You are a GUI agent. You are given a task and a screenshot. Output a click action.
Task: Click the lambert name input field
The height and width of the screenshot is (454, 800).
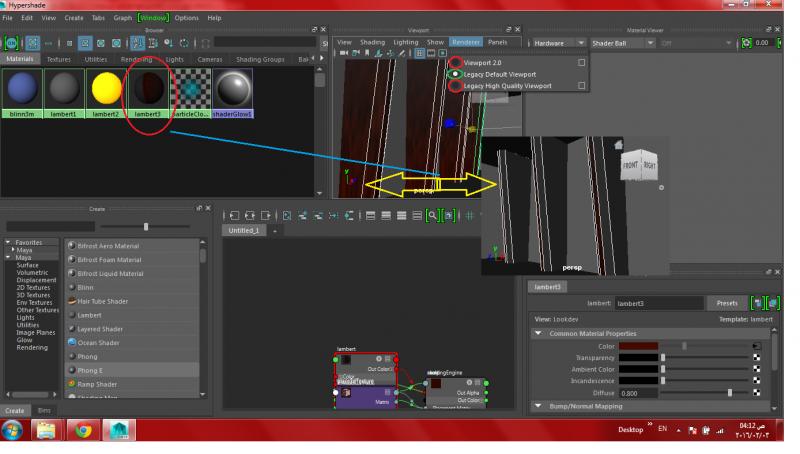point(658,304)
